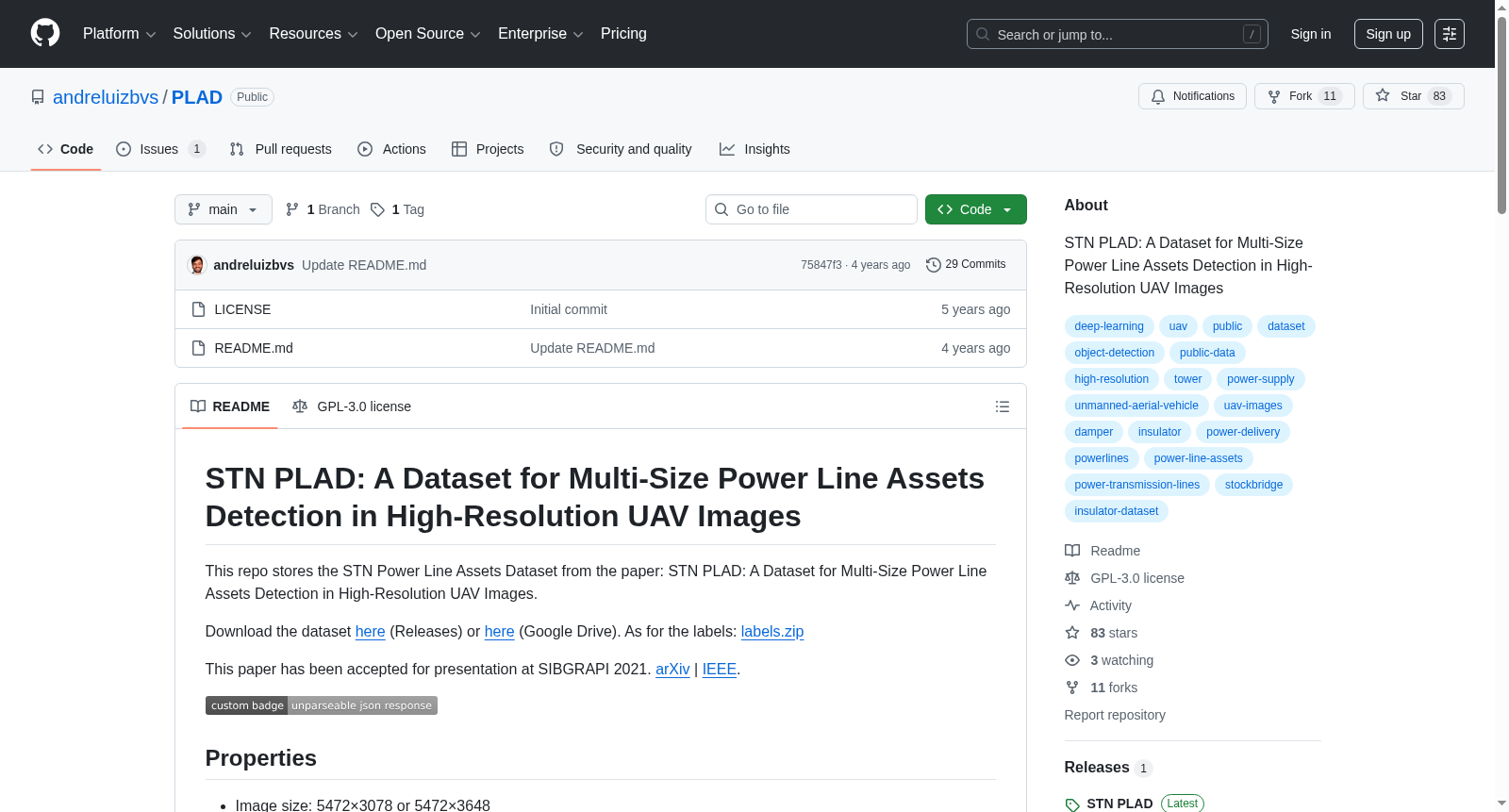Viewport: 1509px width, 812px height.
Task: Expand the Resources dropdown
Action: (x=313, y=34)
